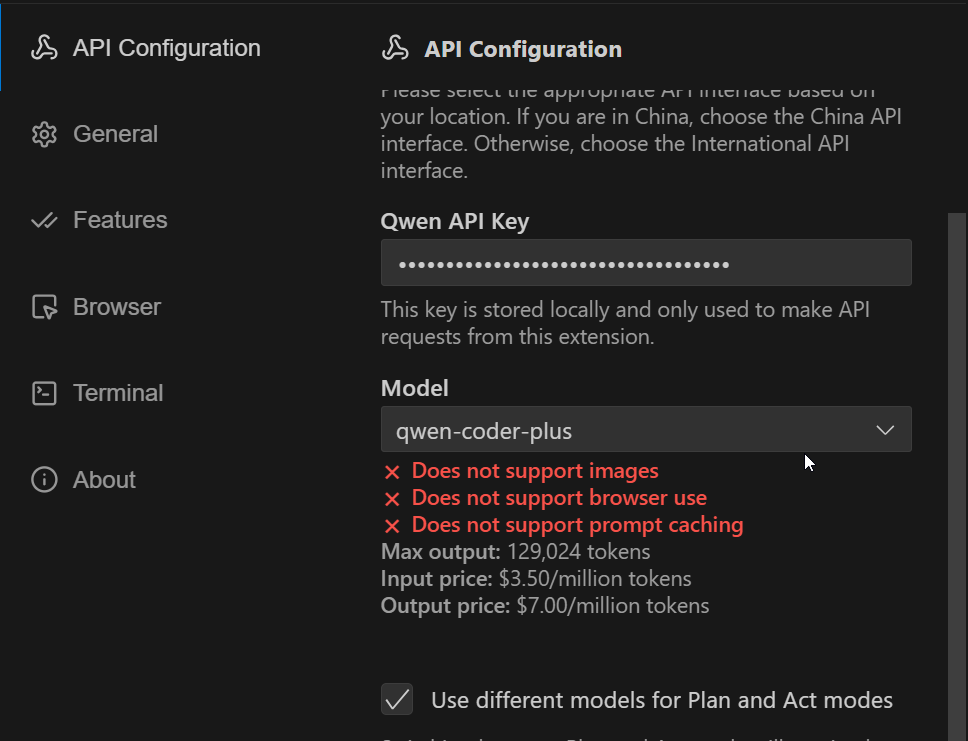
Task: Click the About info circle icon
Action: (x=44, y=480)
